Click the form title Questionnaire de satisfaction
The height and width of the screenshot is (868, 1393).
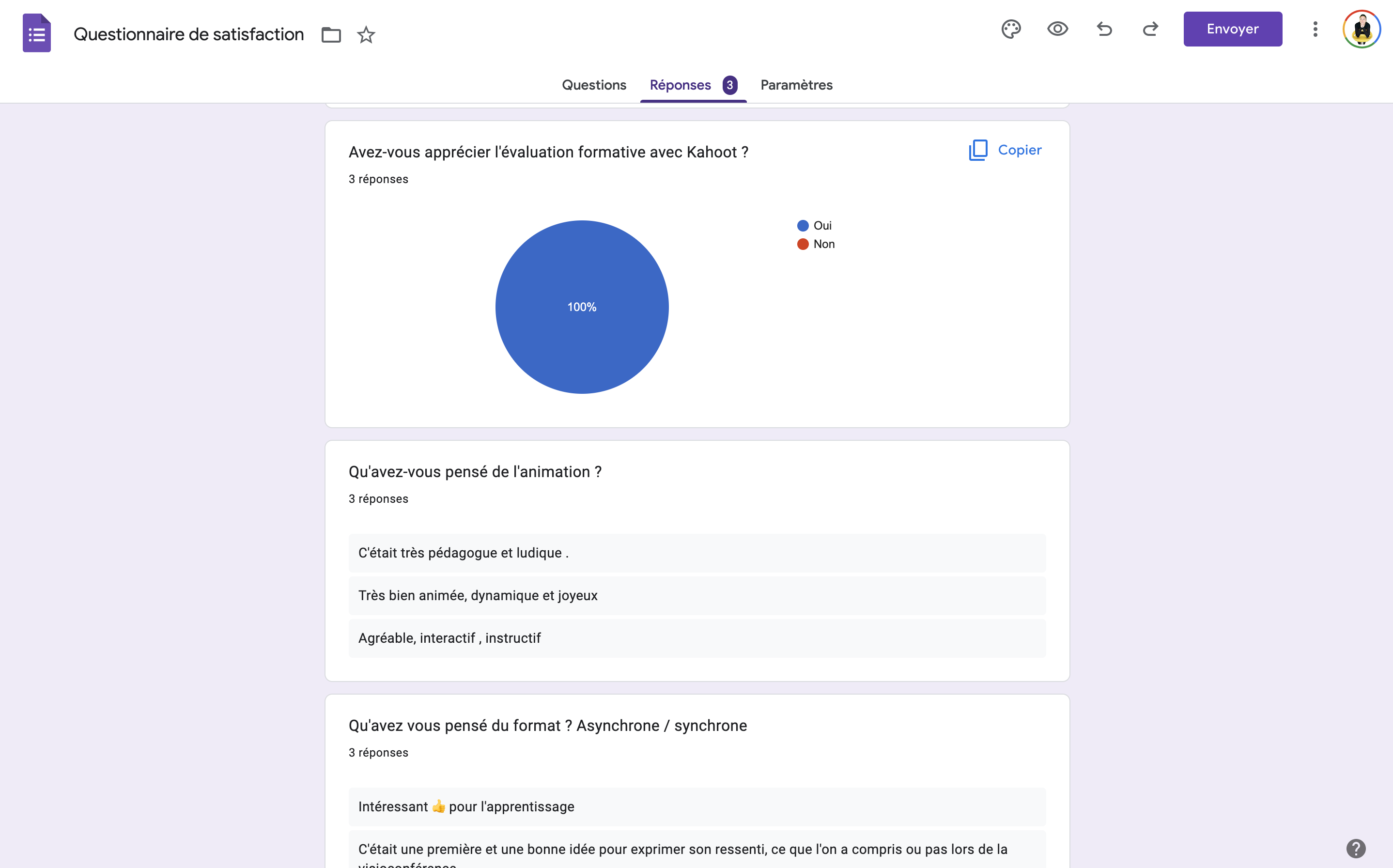click(189, 34)
